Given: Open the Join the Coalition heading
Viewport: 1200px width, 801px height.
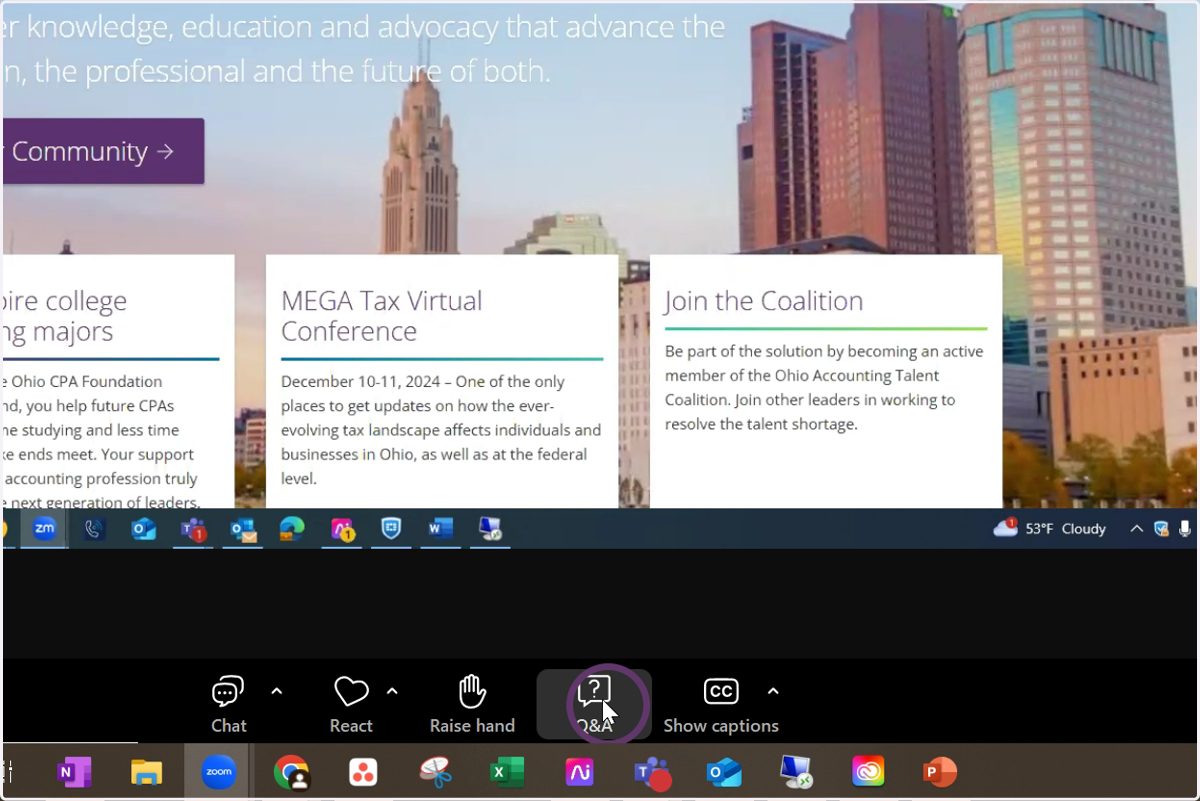Looking at the screenshot, I should (764, 301).
